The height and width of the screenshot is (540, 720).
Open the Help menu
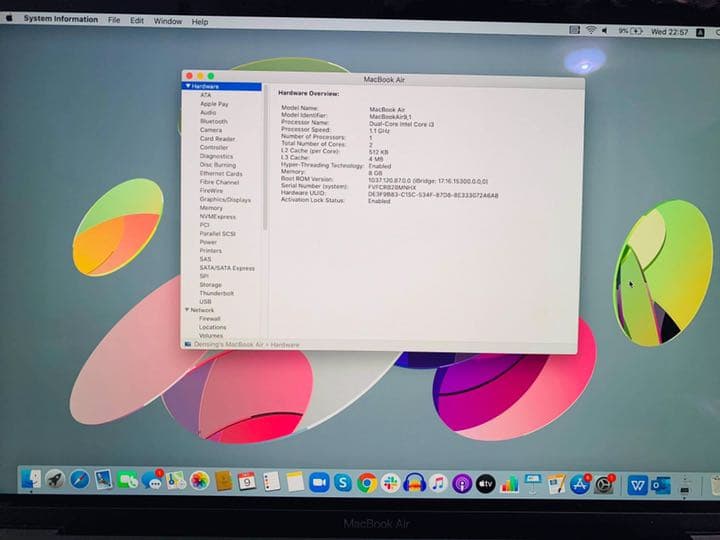200,22
